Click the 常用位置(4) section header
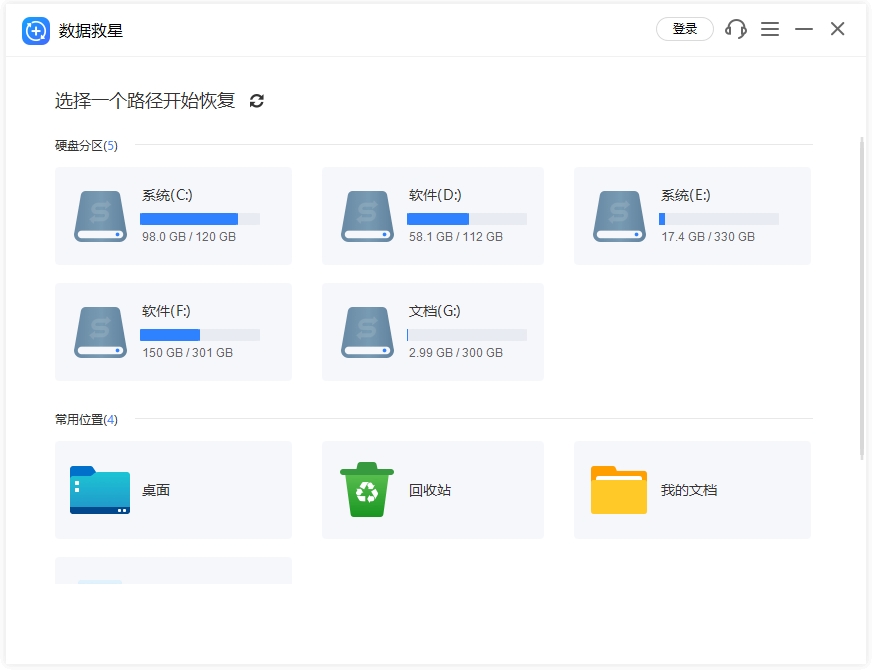 click(x=86, y=420)
